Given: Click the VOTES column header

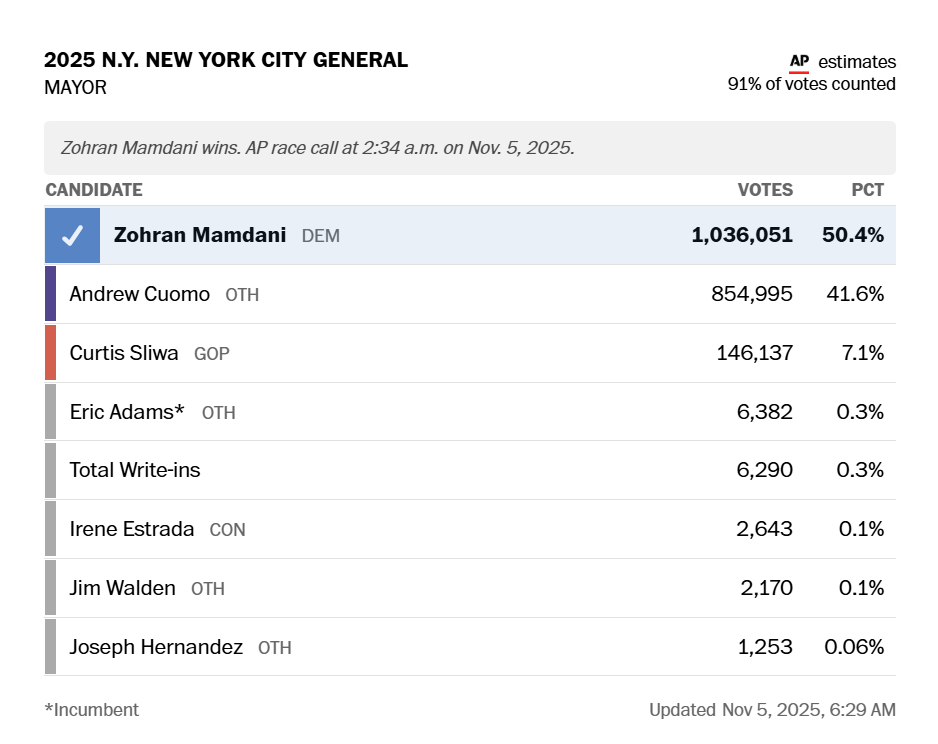Looking at the screenshot, I should [x=765, y=190].
